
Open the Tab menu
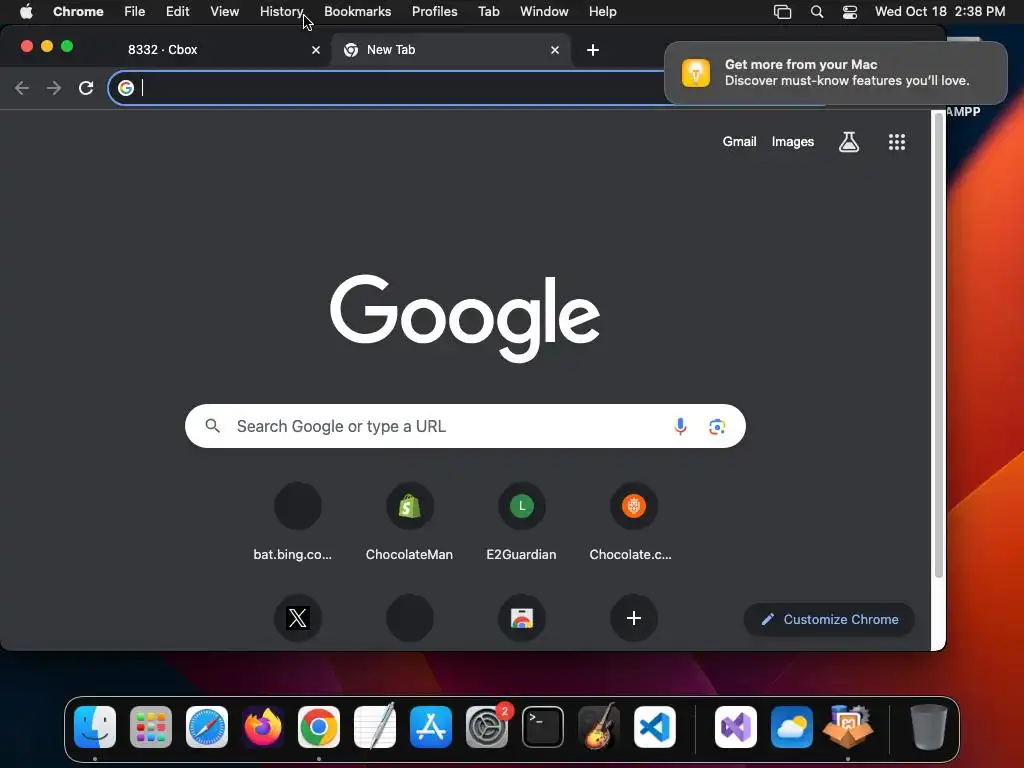pos(488,12)
